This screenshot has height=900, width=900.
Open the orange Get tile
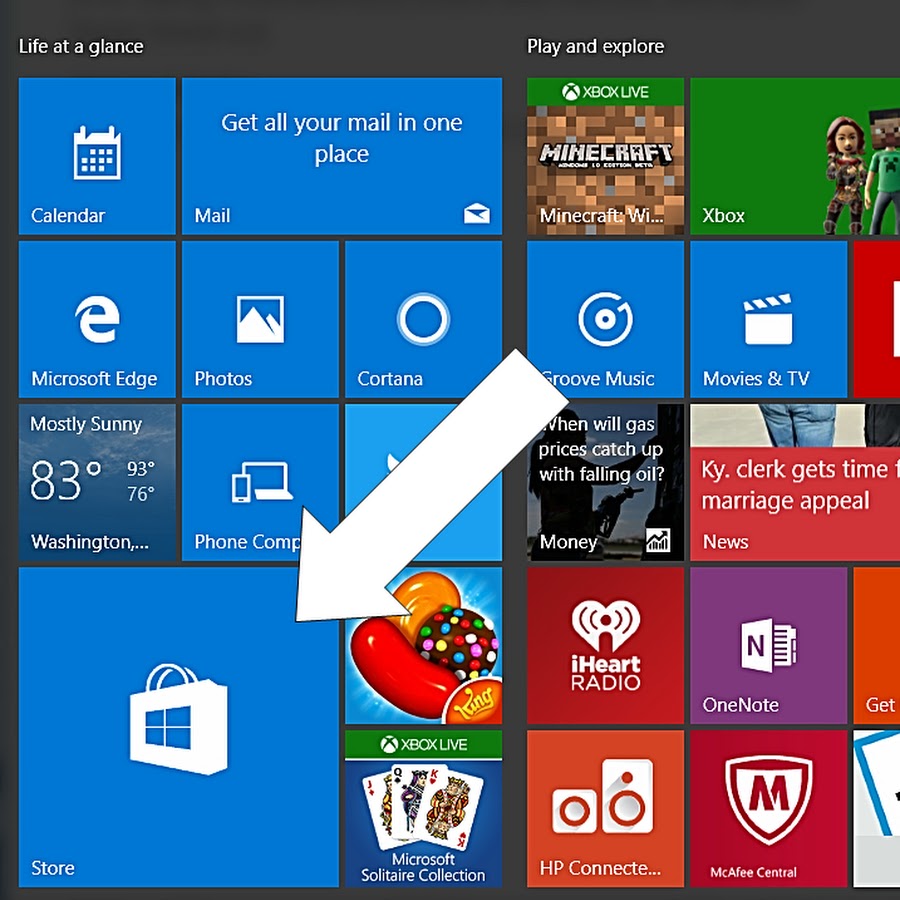click(876, 646)
